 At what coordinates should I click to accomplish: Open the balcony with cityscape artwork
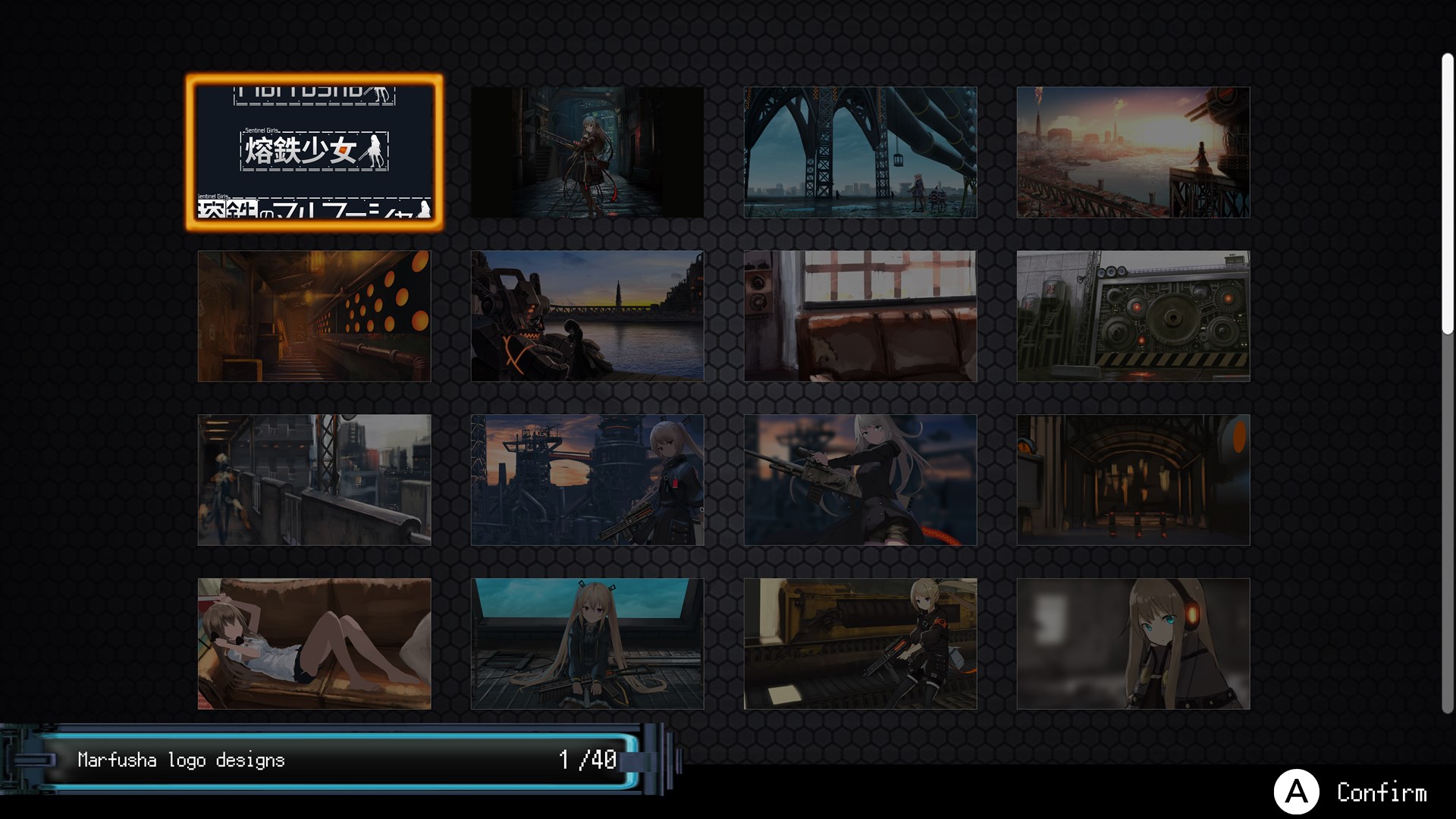(314, 479)
